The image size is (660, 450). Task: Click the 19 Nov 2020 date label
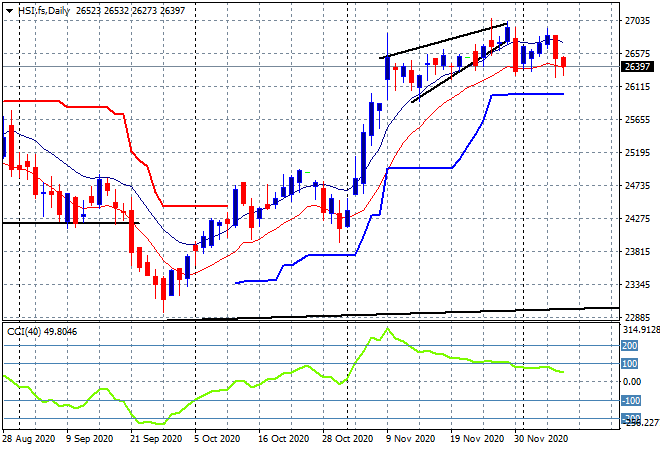[x=476, y=439]
